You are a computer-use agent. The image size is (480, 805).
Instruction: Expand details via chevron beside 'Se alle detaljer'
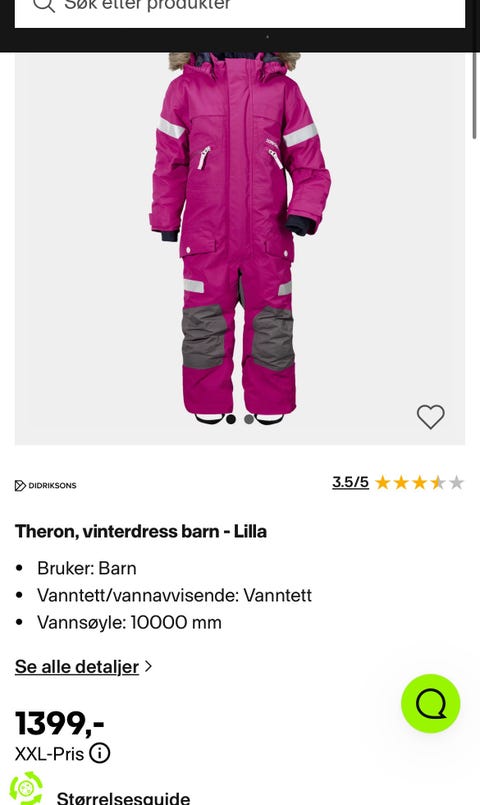coord(148,666)
